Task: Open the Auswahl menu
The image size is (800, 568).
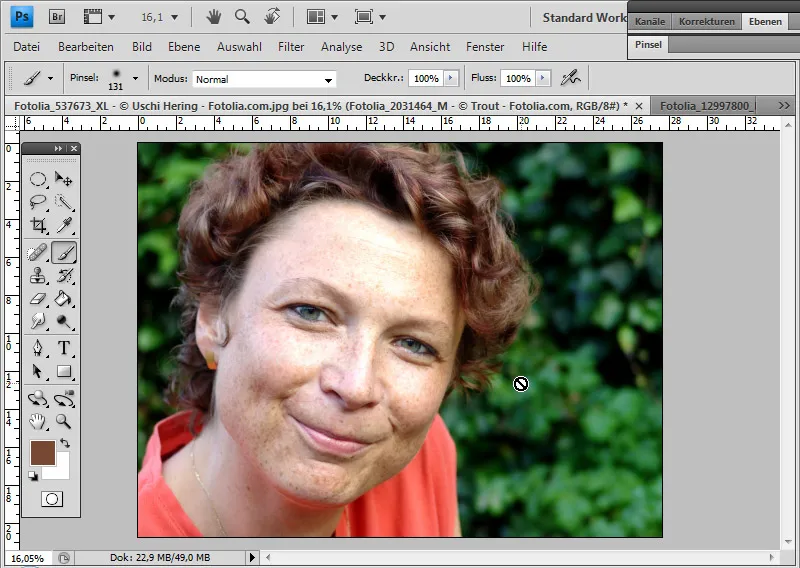Action: pyautogui.click(x=239, y=47)
